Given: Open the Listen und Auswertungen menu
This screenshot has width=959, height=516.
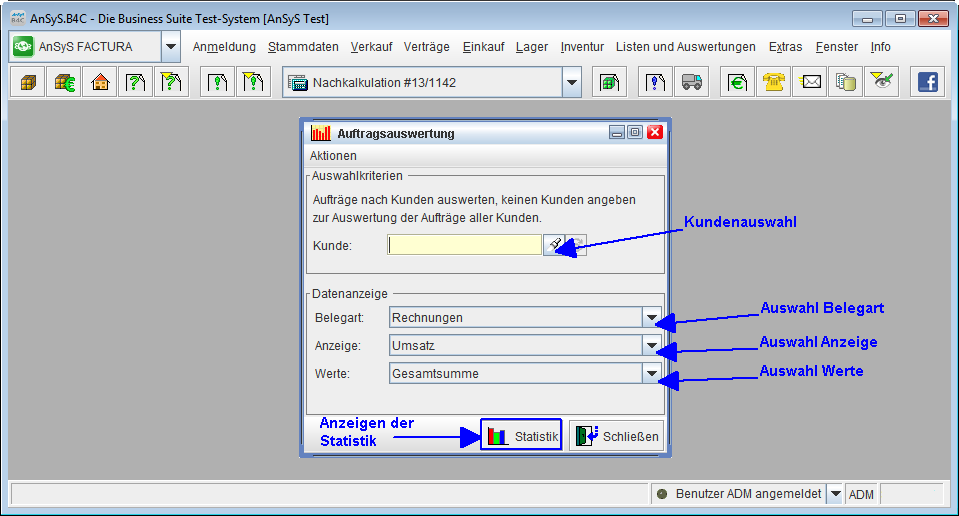Looking at the screenshot, I should (x=685, y=47).
